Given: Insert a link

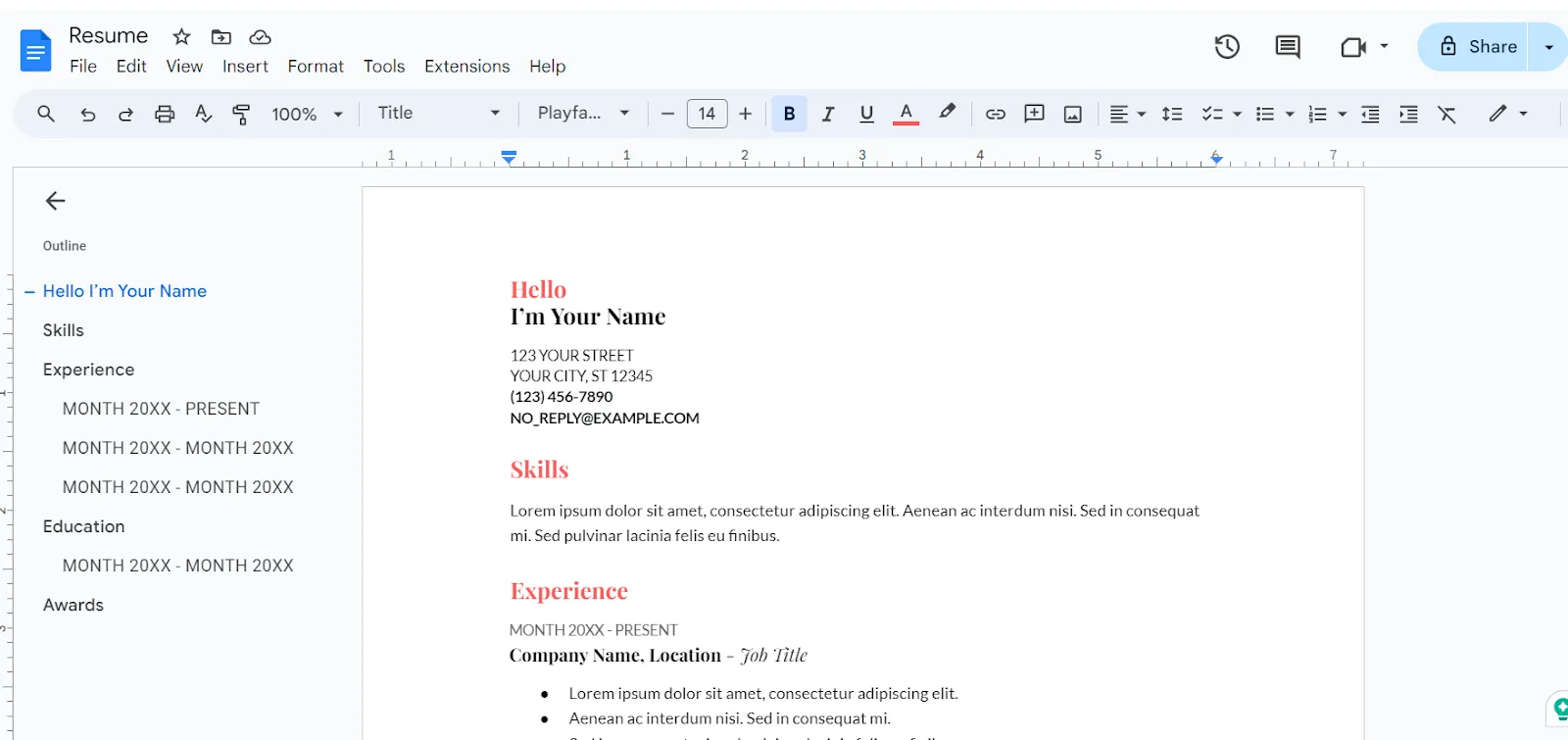Looking at the screenshot, I should (996, 114).
